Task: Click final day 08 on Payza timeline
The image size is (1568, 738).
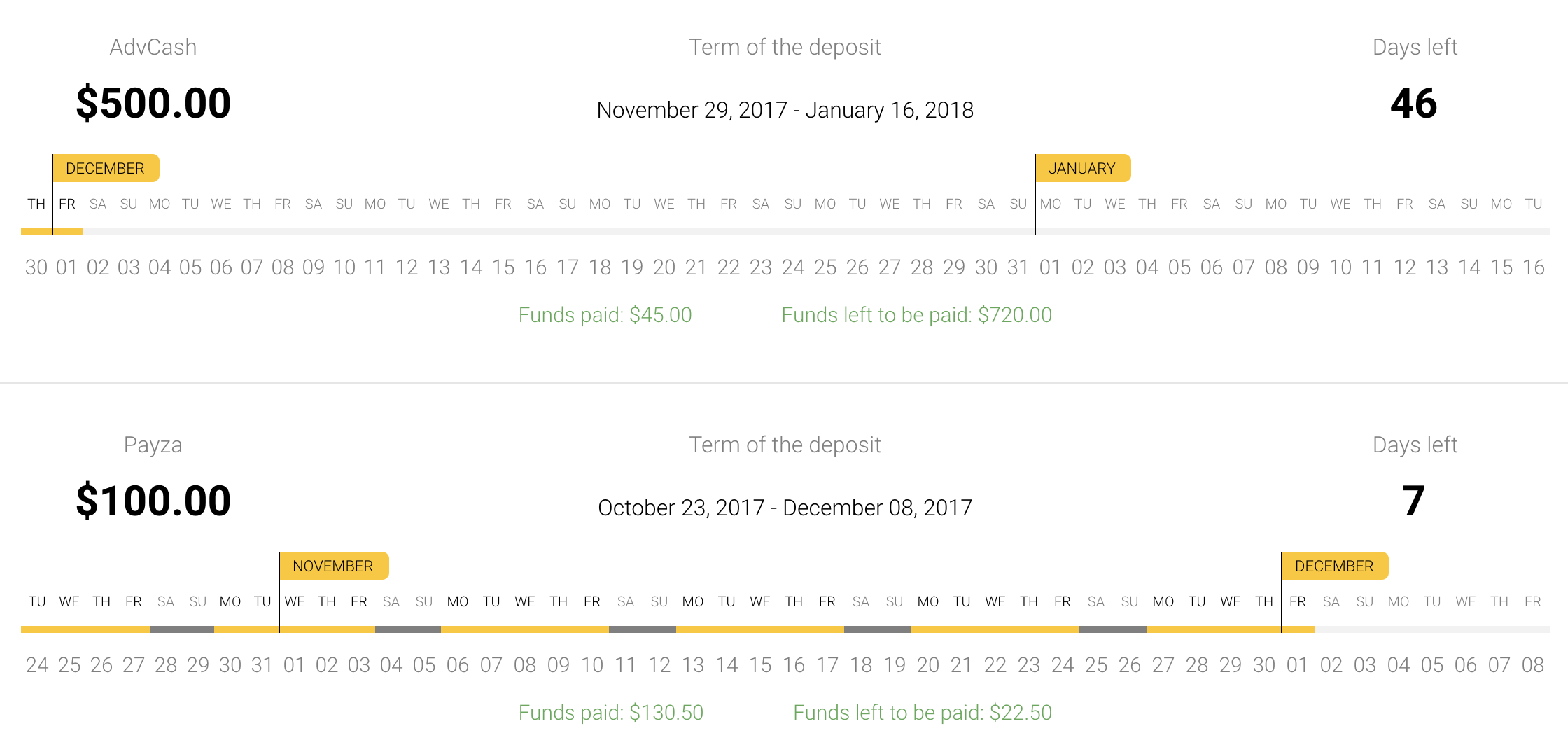Action: point(1532,664)
